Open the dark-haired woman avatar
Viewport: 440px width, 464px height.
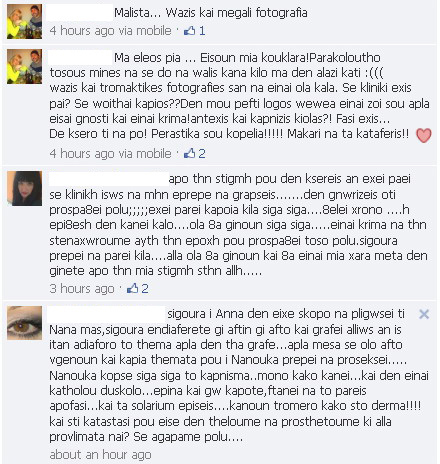pyautogui.click(x=25, y=188)
